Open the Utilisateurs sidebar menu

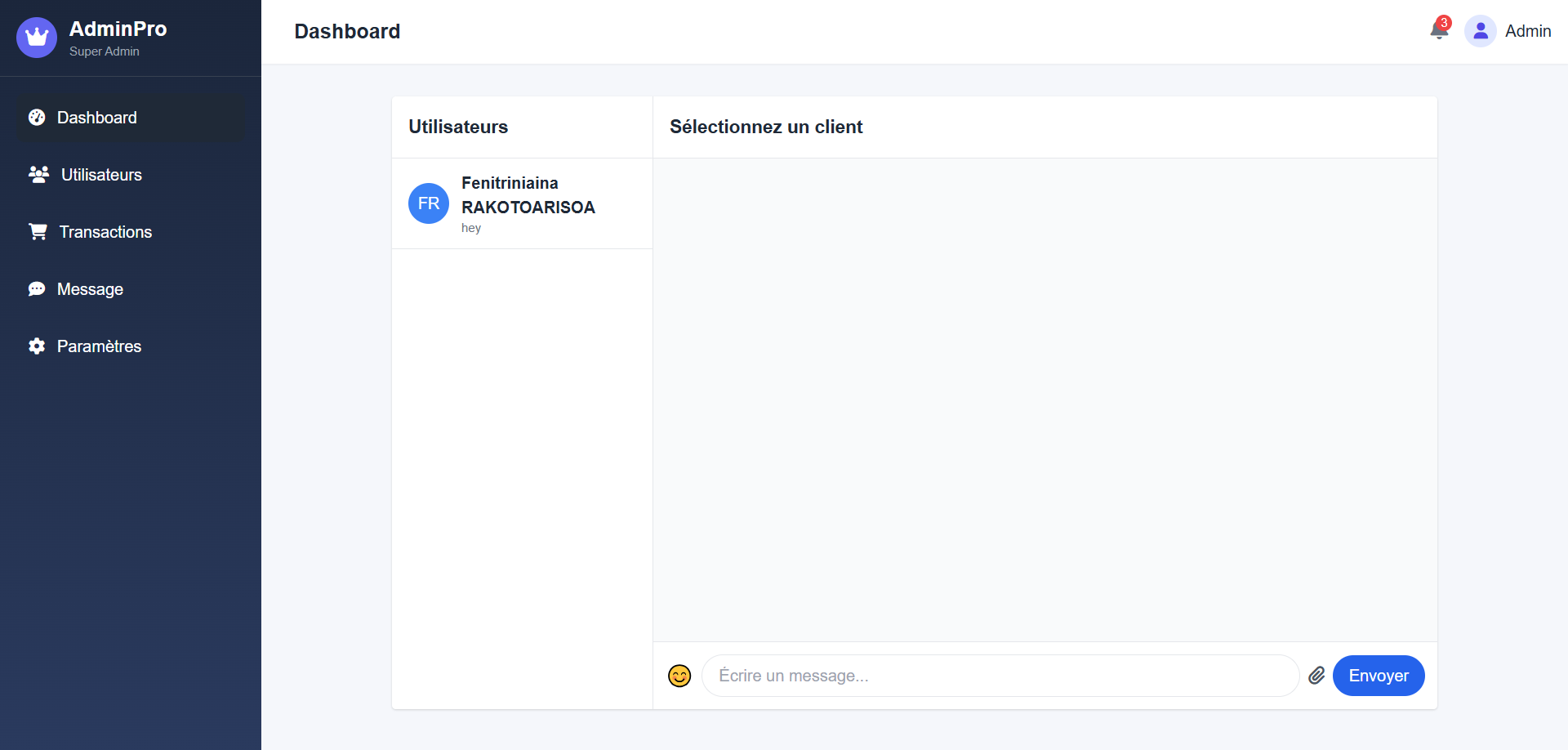(x=101, y=175)
